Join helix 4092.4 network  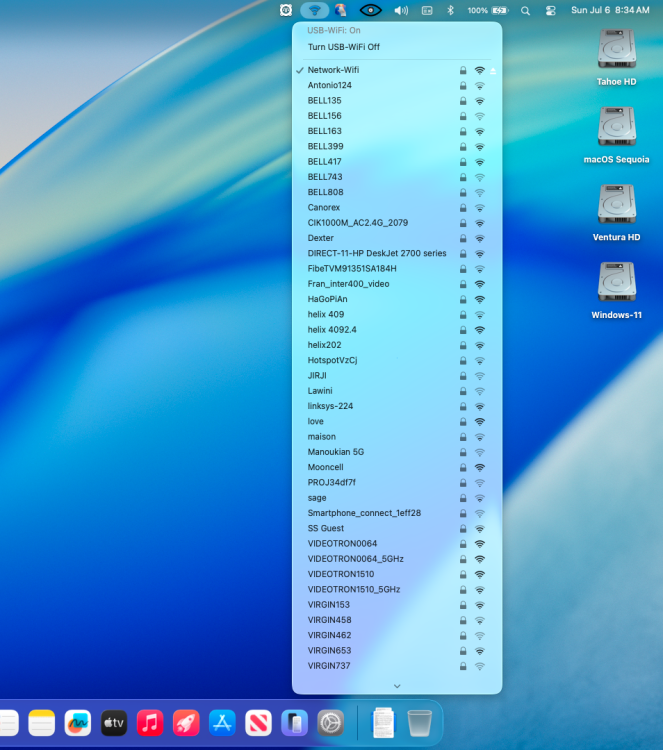point(397,330)
